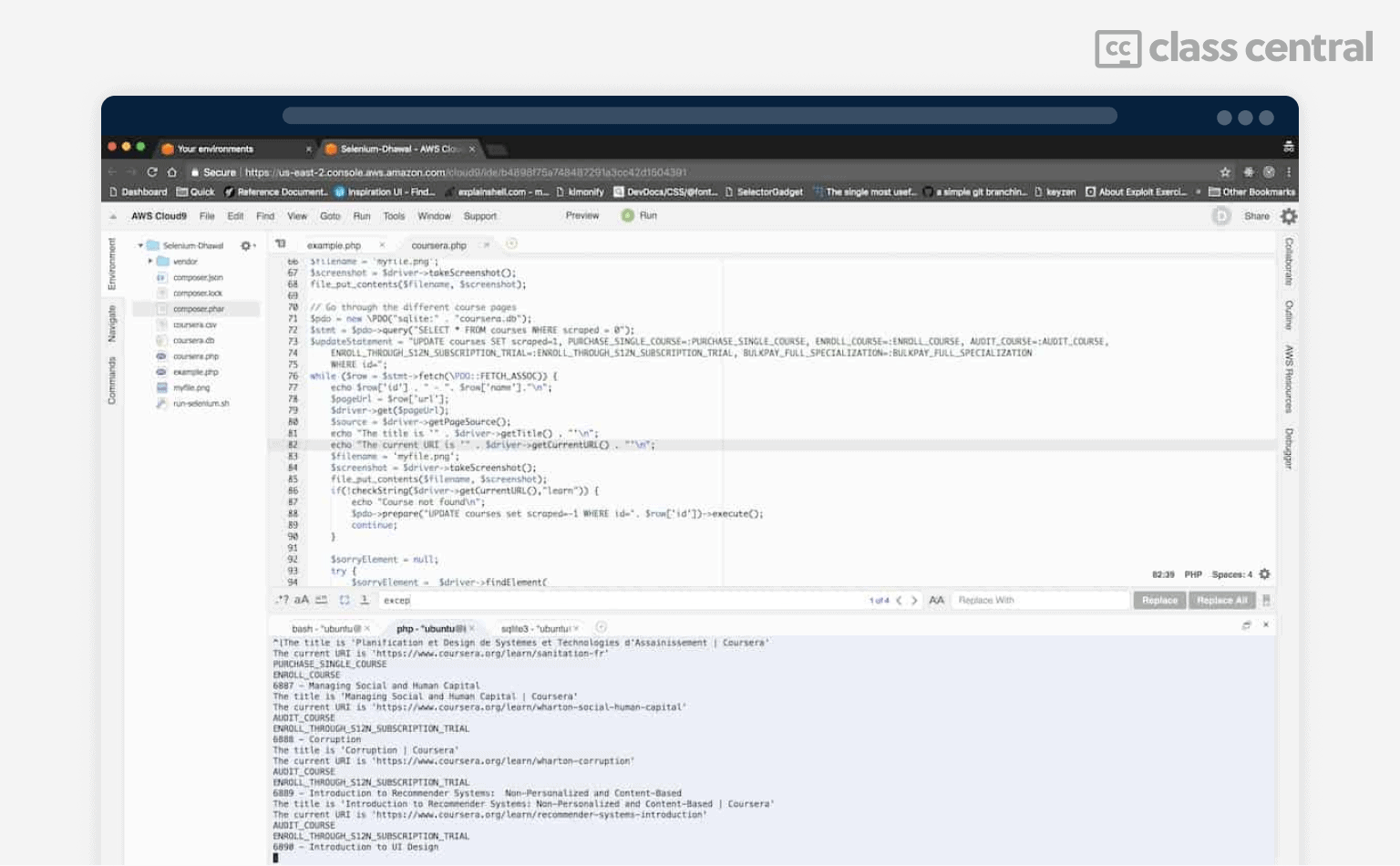
Task: Open a new terminal tab with plus icon
Action: click(601, 628)
